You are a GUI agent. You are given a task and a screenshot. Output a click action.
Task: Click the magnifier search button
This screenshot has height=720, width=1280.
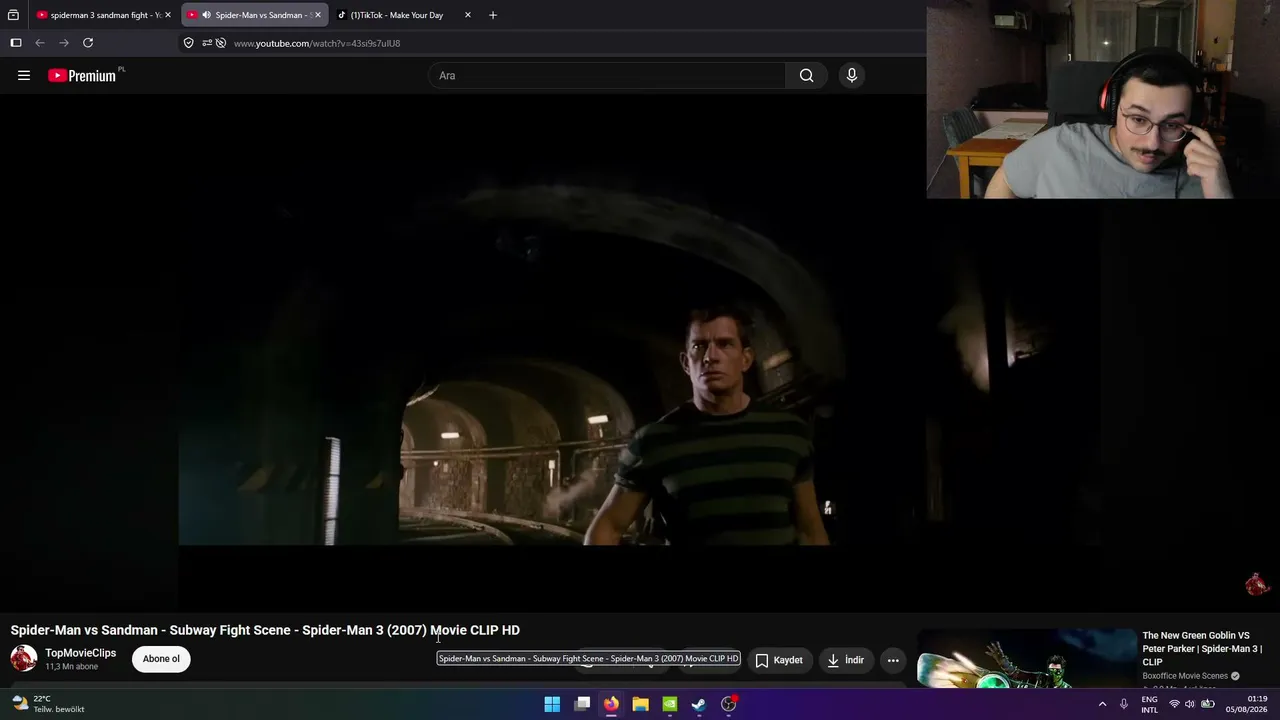(x=806, y=75)
